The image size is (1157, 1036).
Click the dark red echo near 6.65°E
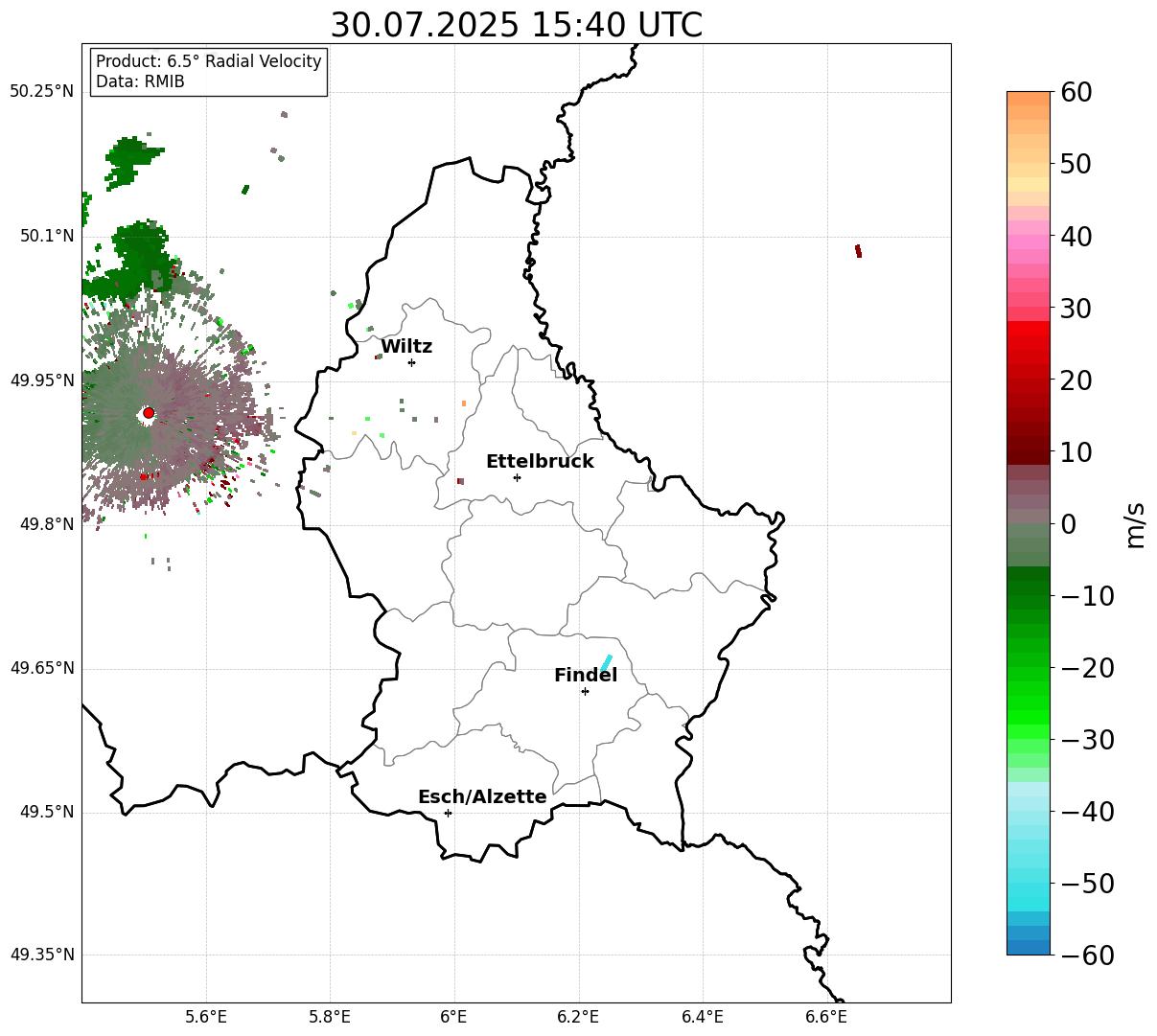858,251
